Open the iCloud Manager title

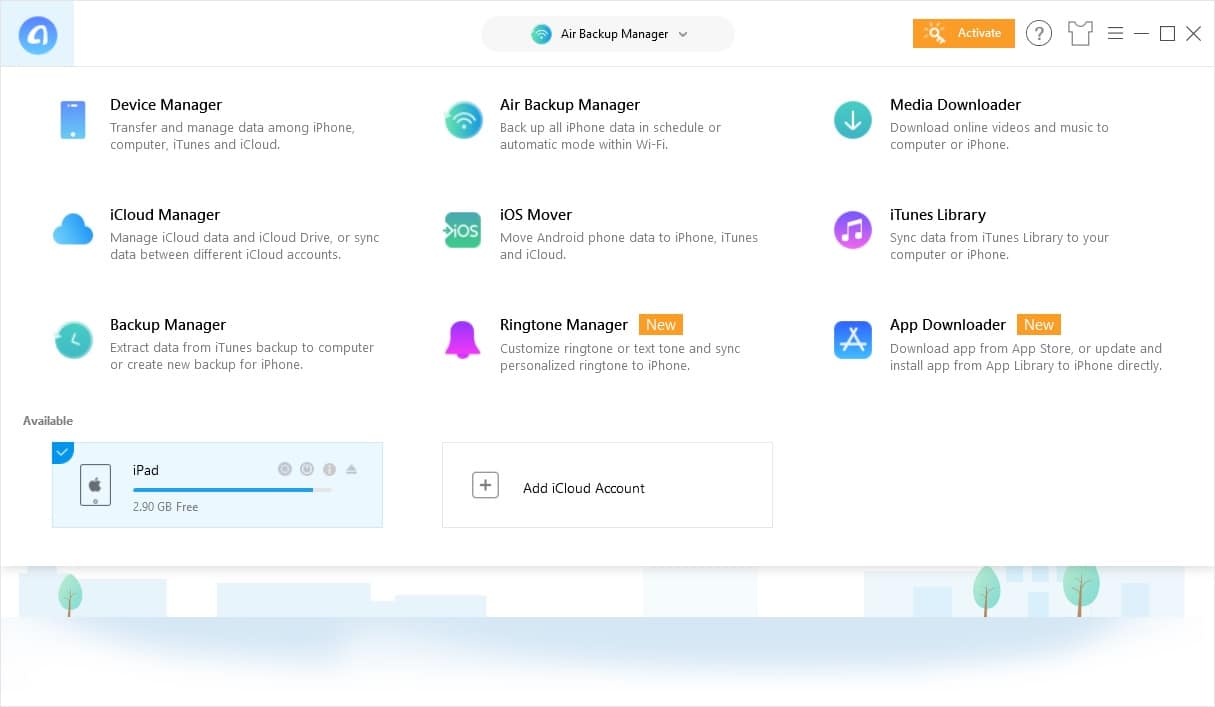tap(165, 215)
